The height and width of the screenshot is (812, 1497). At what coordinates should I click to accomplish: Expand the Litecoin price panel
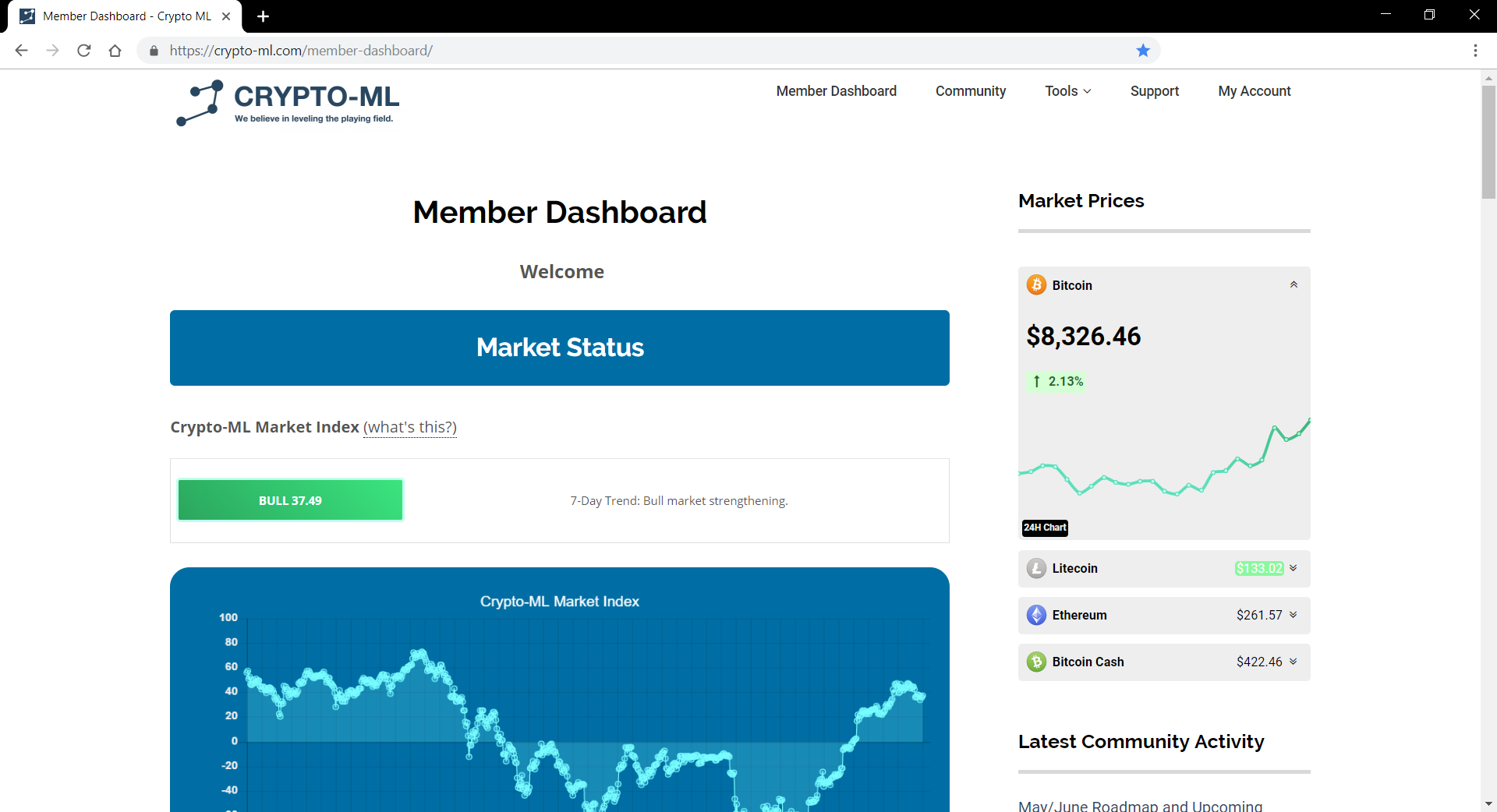tap(1294, 568)
